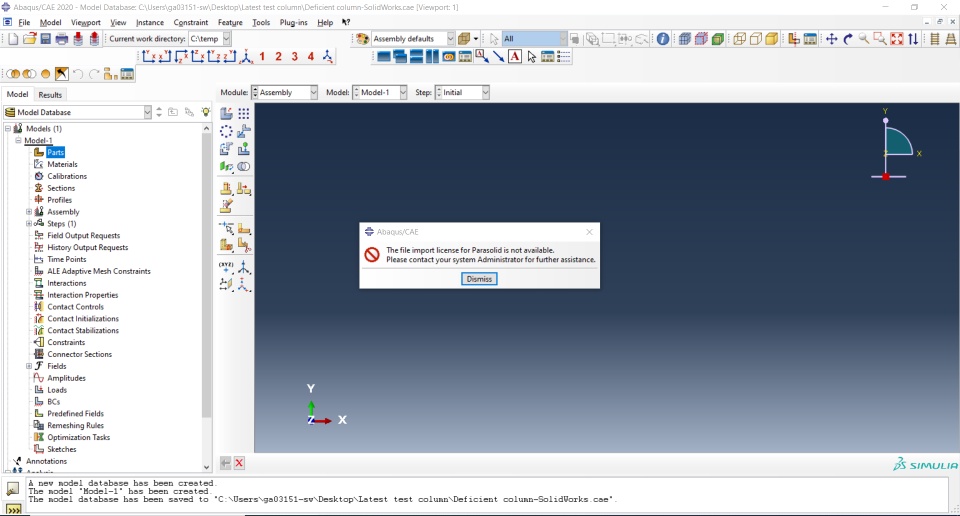
Task: Expand the Assembly tree node
Action: pyautogui.click(x=29, y=212)
